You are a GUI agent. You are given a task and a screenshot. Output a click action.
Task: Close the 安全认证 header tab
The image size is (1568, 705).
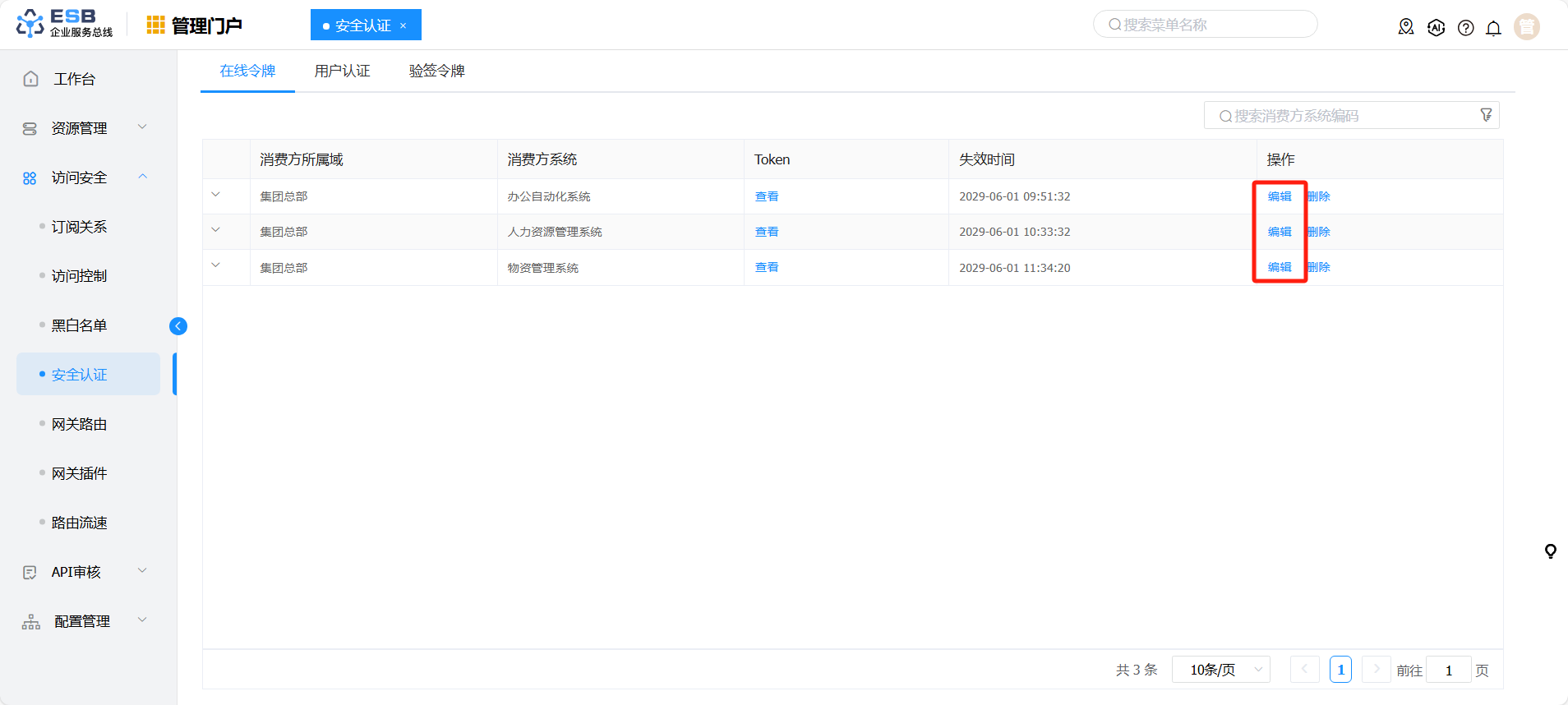pos(403,25)
